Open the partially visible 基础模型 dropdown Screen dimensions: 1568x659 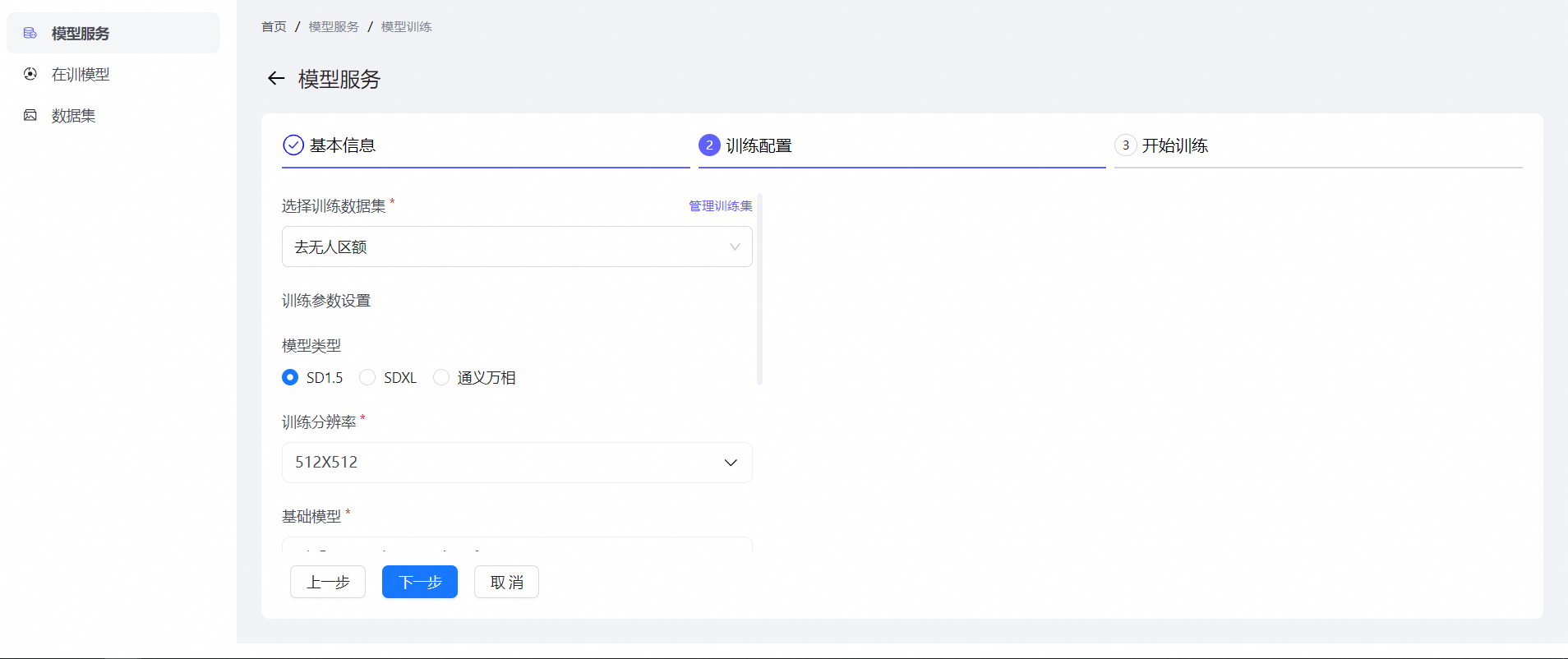[517, 544]
